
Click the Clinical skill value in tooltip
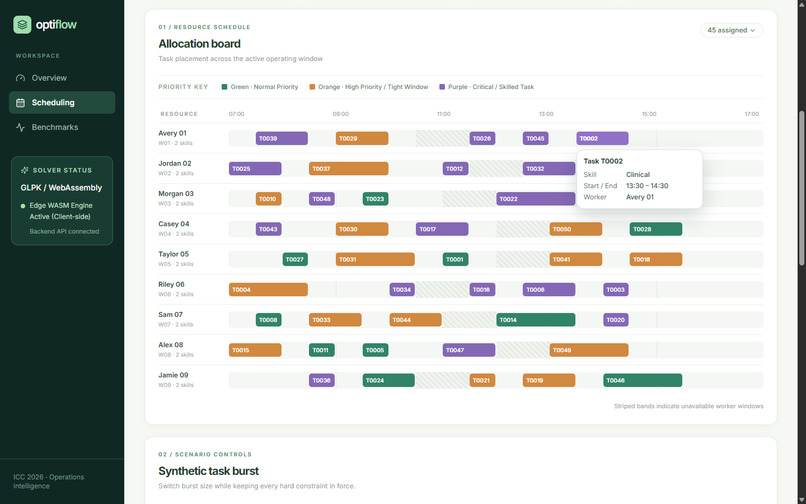point(638,175)
